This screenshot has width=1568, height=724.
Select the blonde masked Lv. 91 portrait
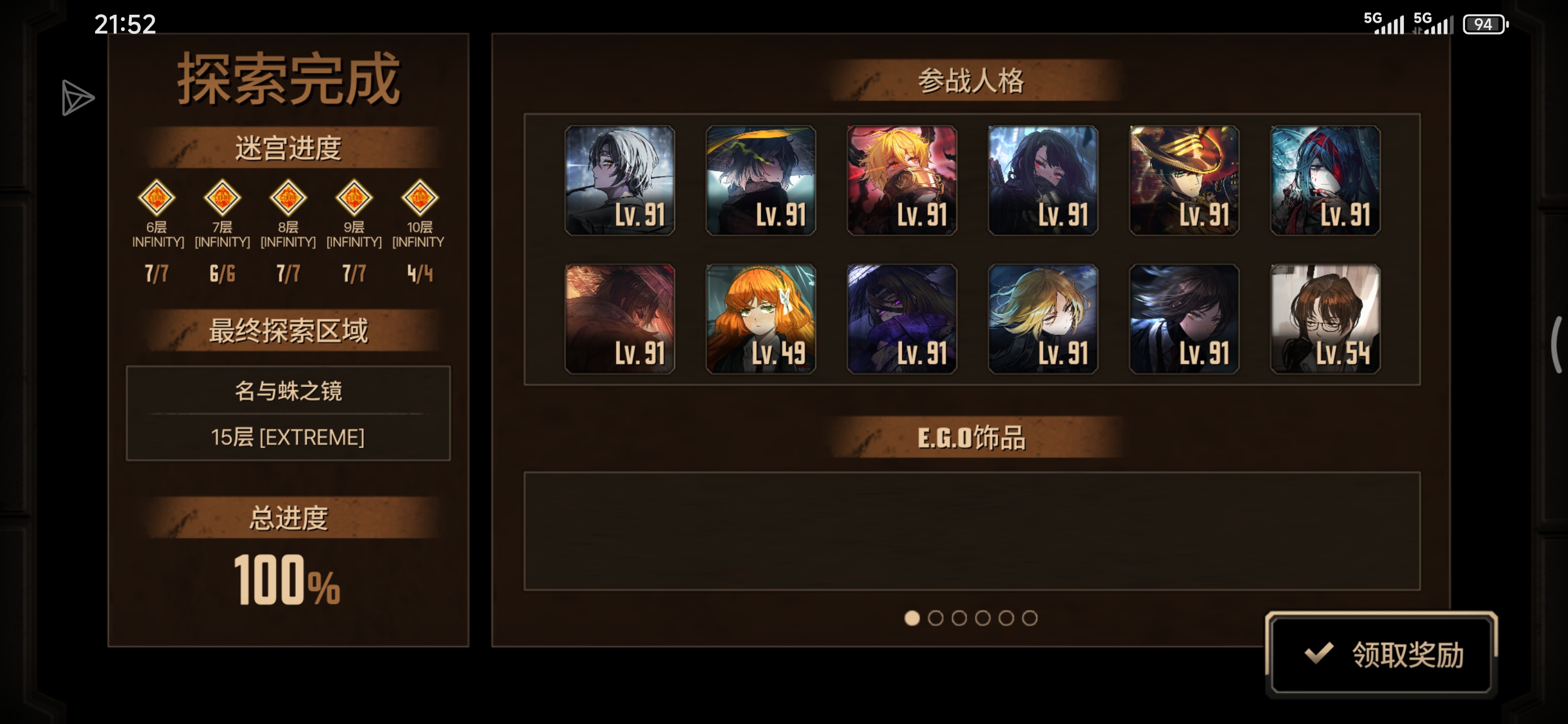902,180
